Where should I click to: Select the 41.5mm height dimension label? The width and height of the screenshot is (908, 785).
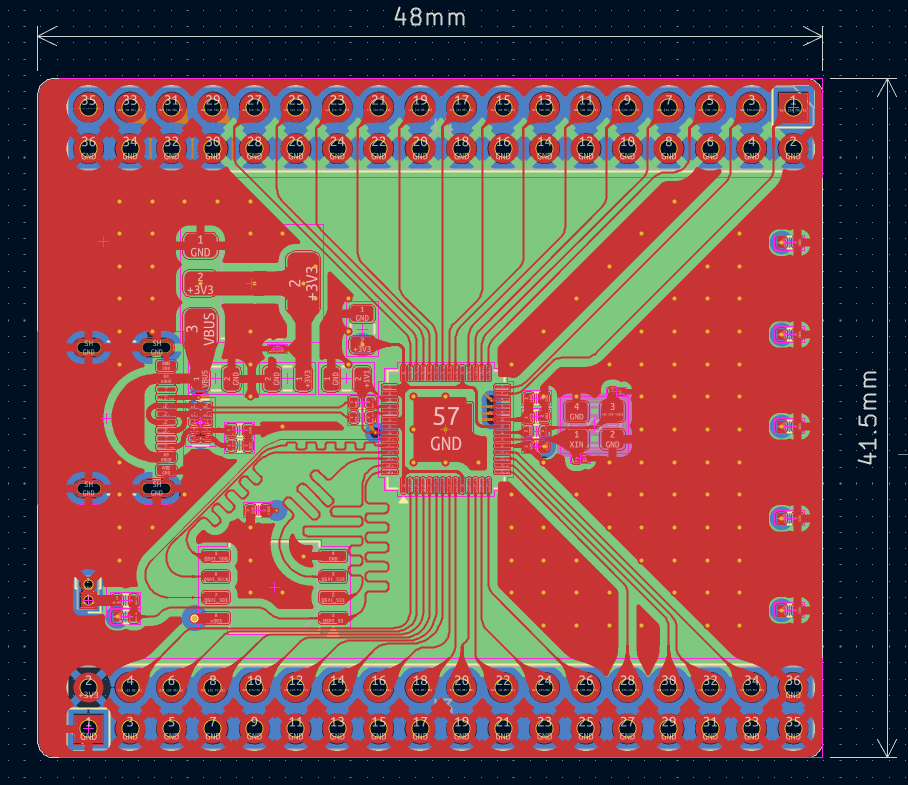[867, 417]
